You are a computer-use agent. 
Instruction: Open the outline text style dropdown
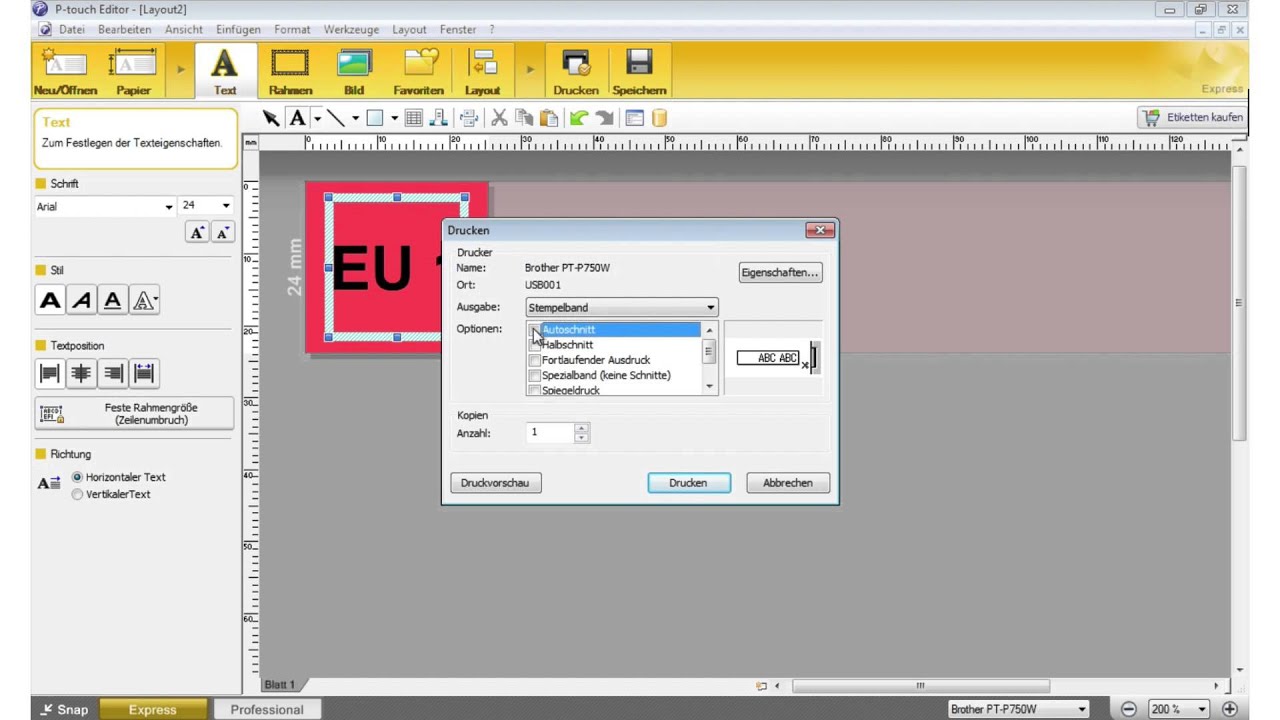[145, 300]
